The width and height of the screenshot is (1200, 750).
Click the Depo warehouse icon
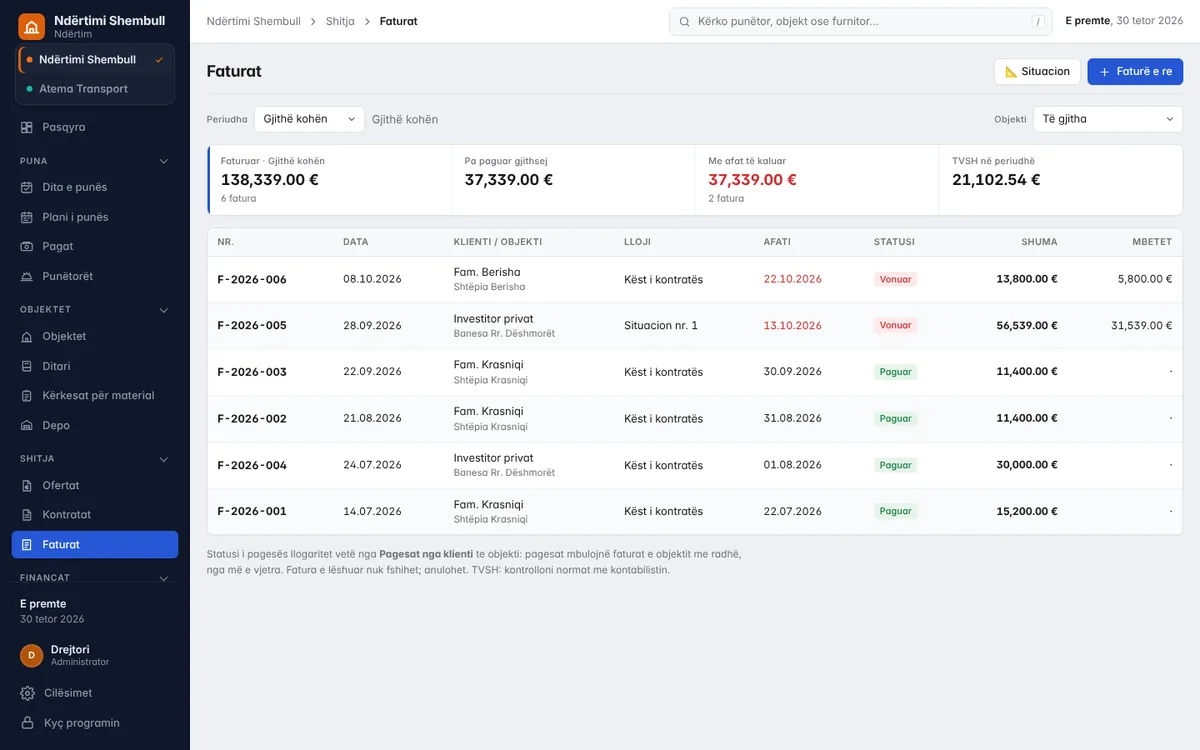point(27,425)
